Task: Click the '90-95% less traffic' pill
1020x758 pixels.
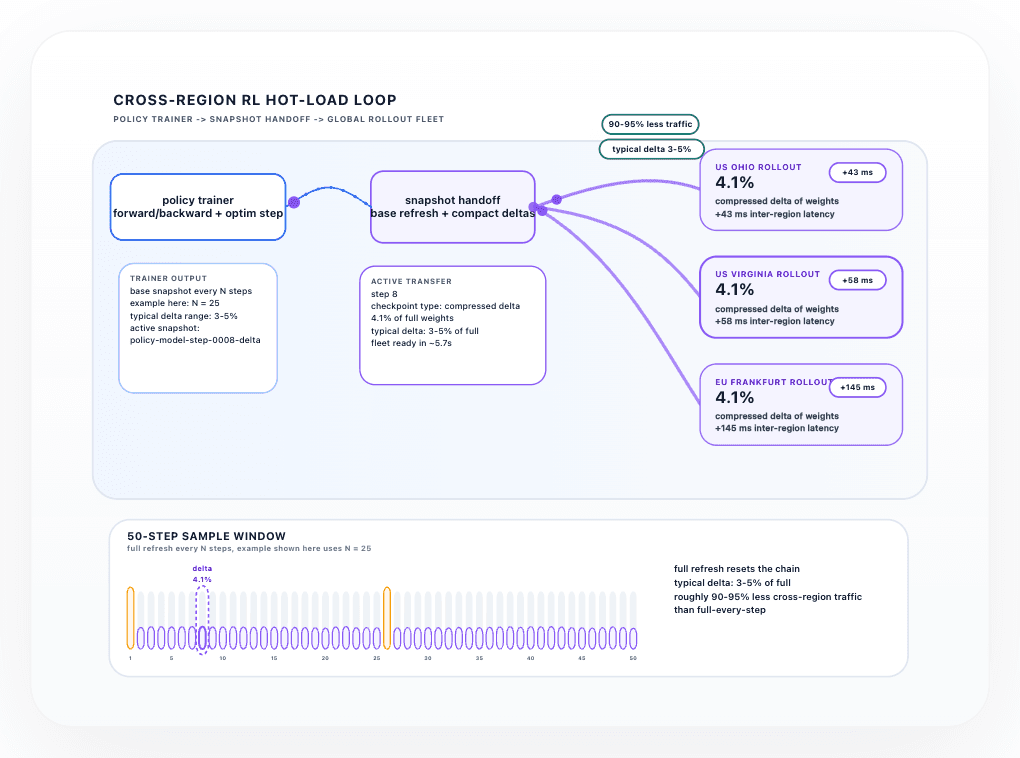Action: [650, 124]
